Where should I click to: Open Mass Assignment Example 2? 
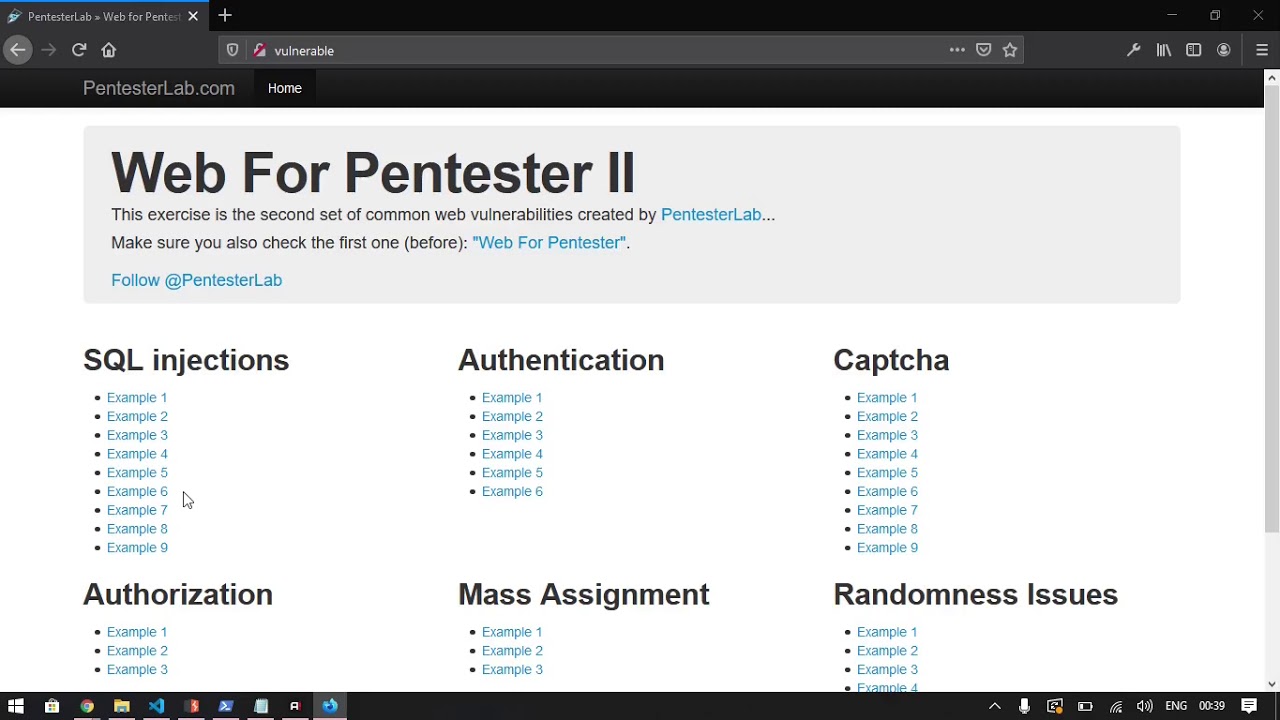[x=512, y=651]
